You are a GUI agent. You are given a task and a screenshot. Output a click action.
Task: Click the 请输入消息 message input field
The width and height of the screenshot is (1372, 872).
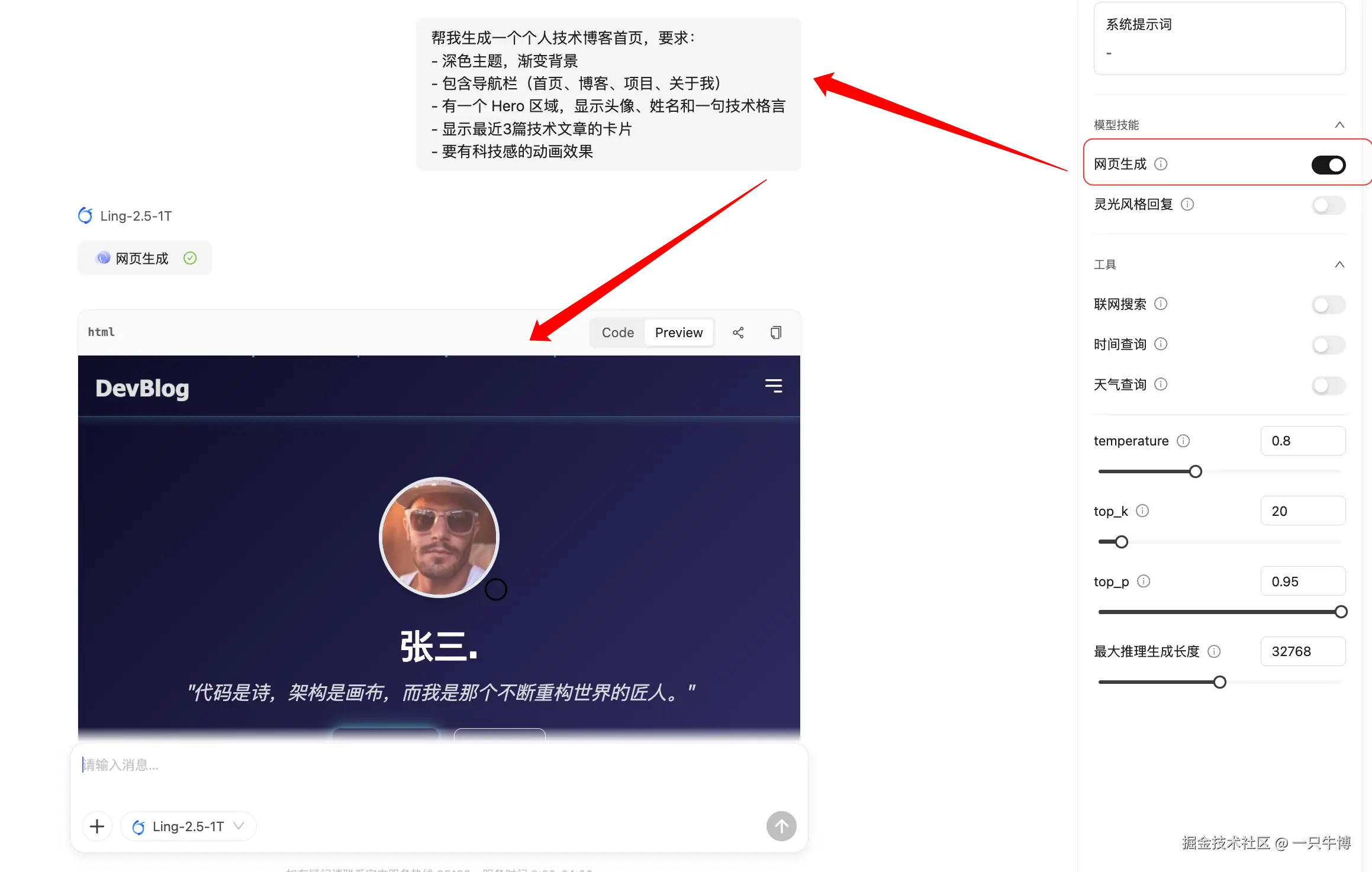point(237,765)
